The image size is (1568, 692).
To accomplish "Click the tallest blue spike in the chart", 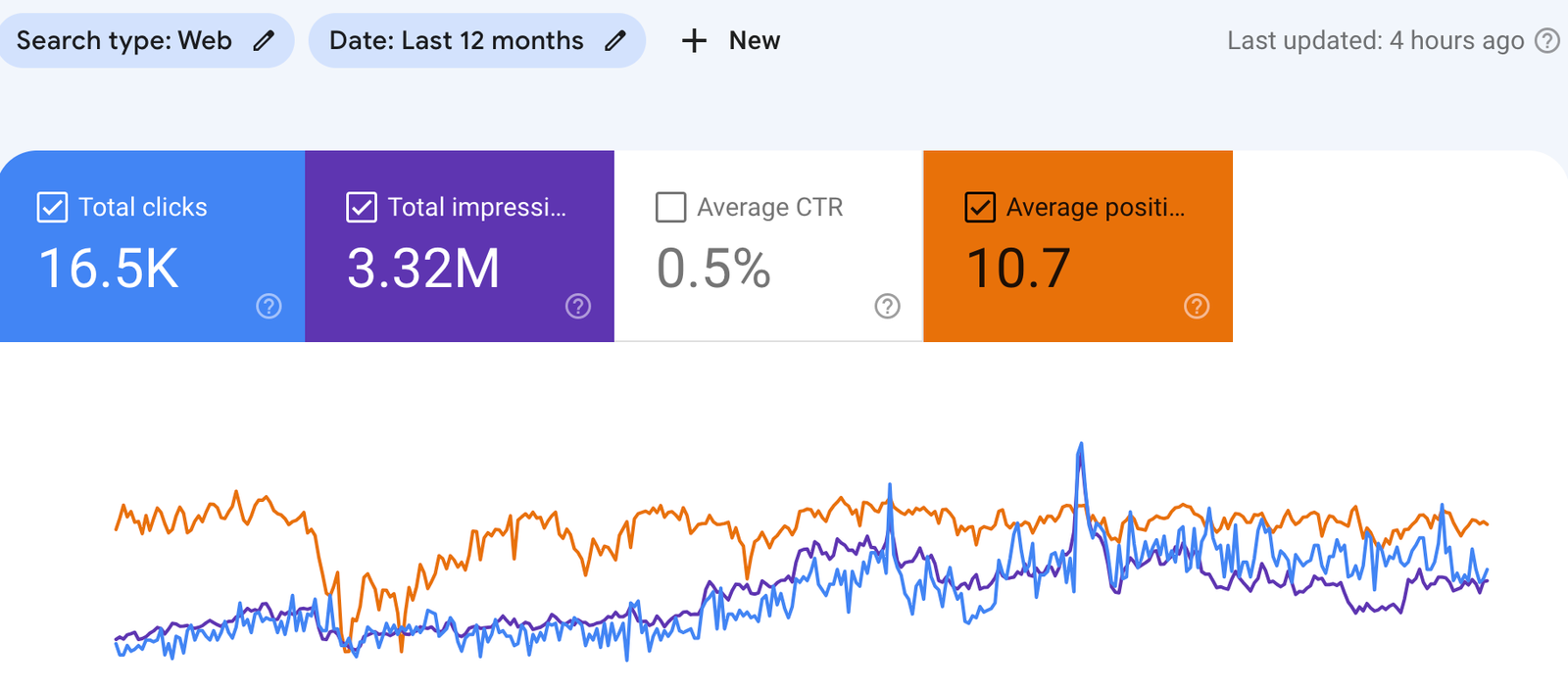I will coord(1081,447).
